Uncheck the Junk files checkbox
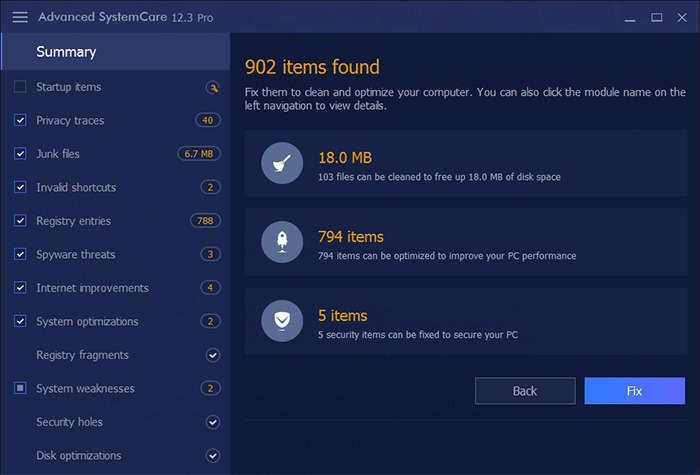Screen dimensions: 700x475 (x=20, y=153)
